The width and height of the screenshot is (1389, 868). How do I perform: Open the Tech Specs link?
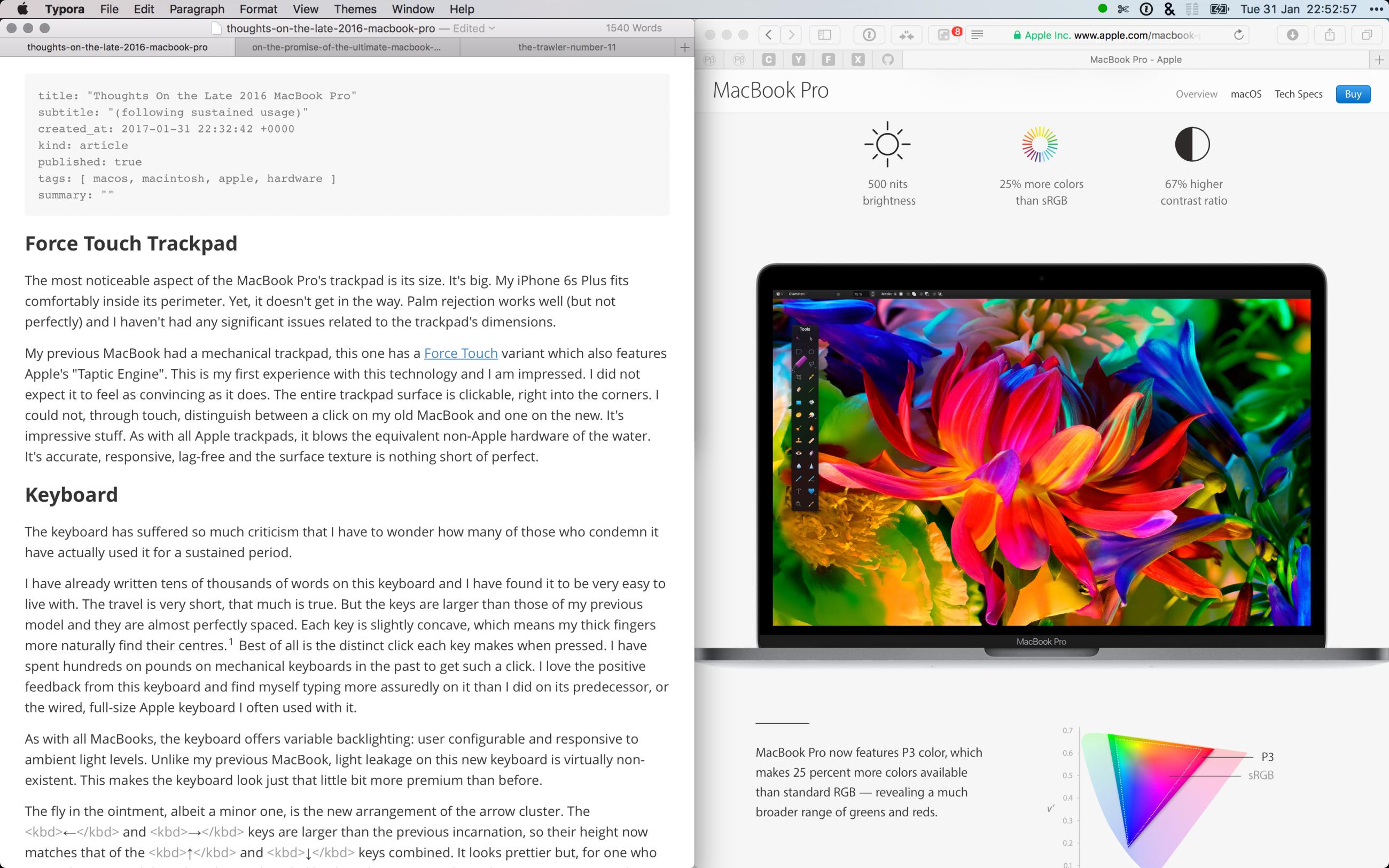pos(1298,94)
